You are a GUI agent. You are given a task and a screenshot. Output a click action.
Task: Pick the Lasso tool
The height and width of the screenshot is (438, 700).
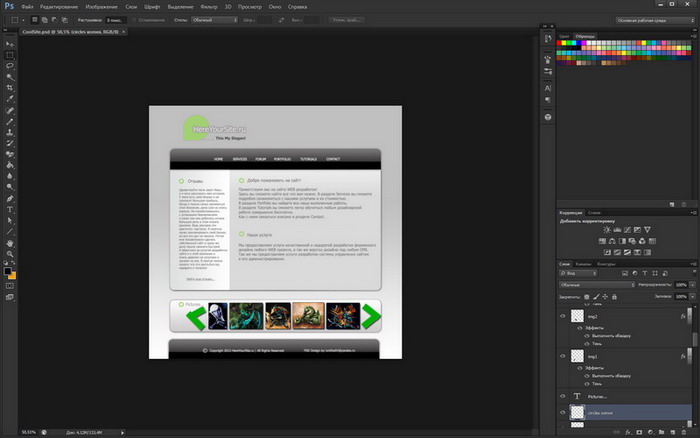pyautogui.click(x=10, y=65)
